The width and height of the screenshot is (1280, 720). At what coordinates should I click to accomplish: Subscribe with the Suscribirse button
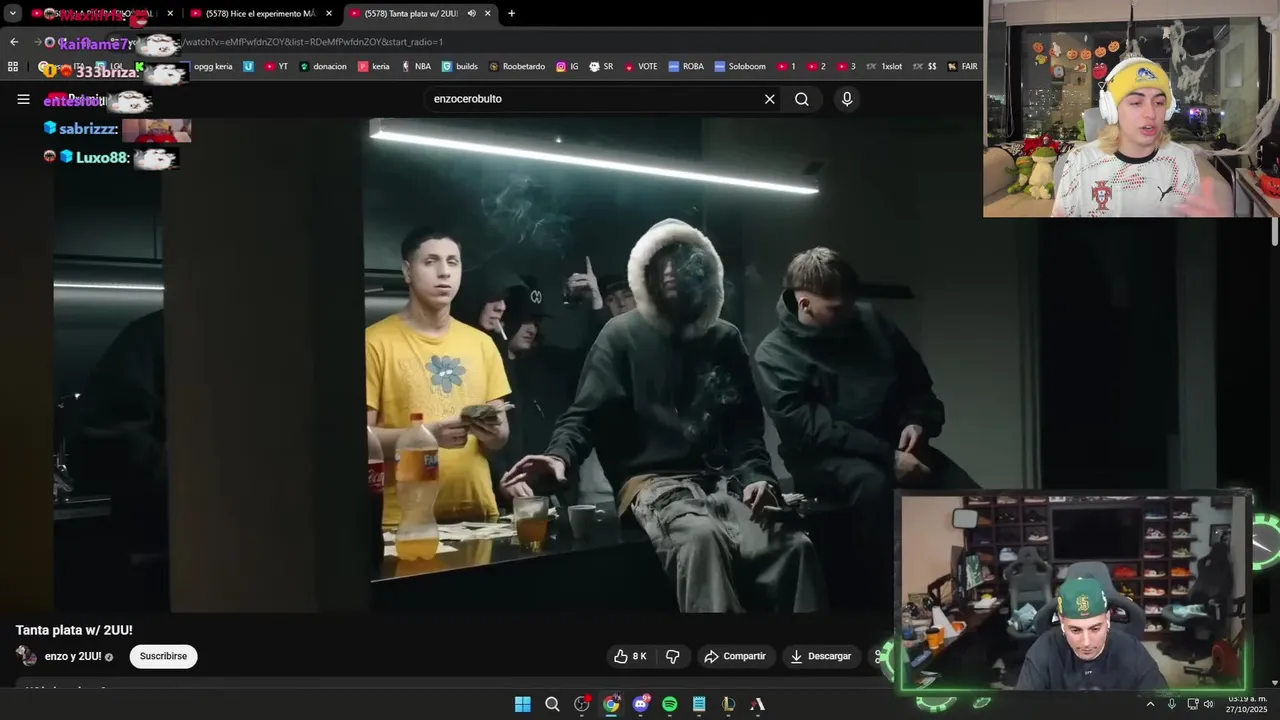point(163,656)
